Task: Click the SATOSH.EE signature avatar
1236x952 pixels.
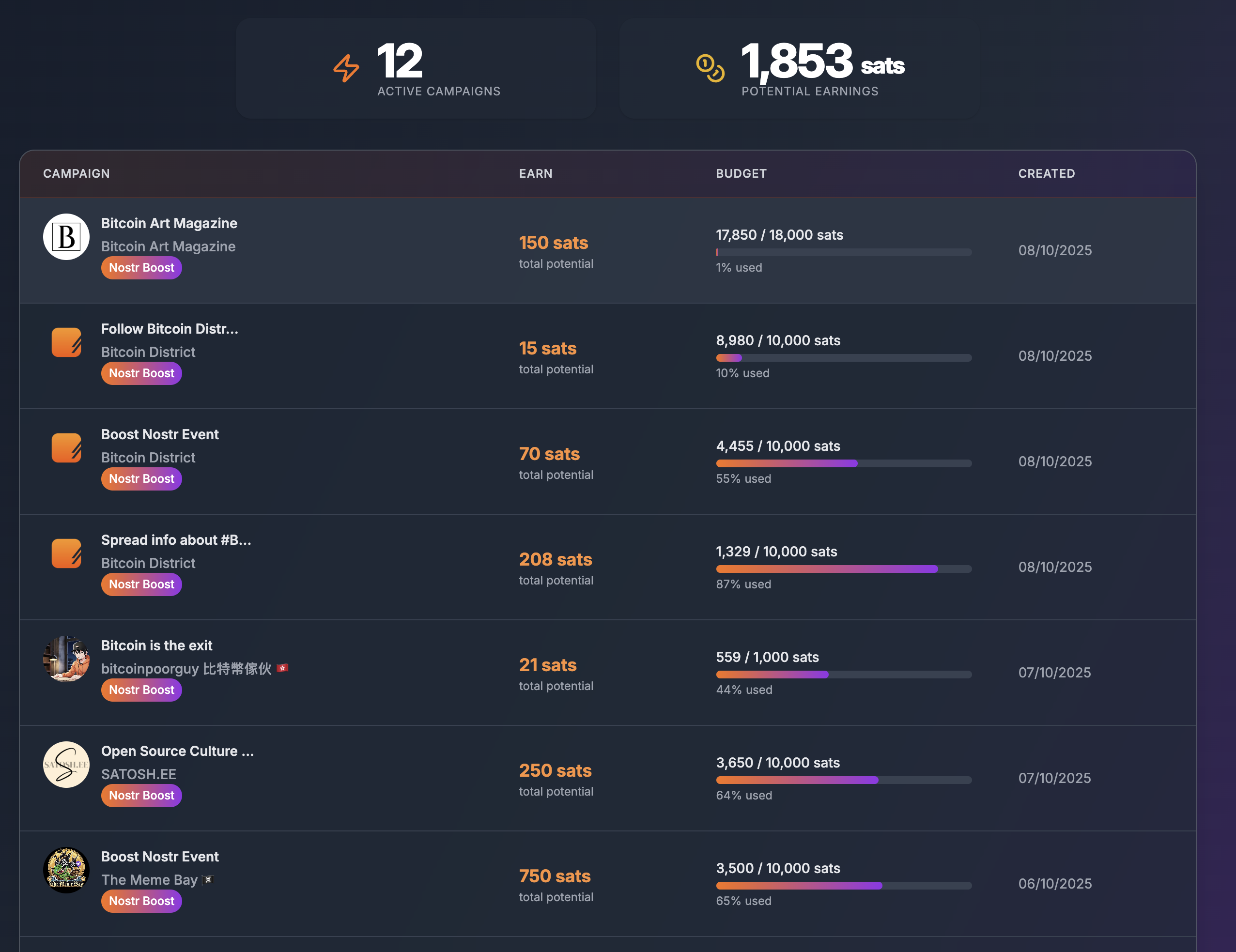Action: click(x=66, y=764)
